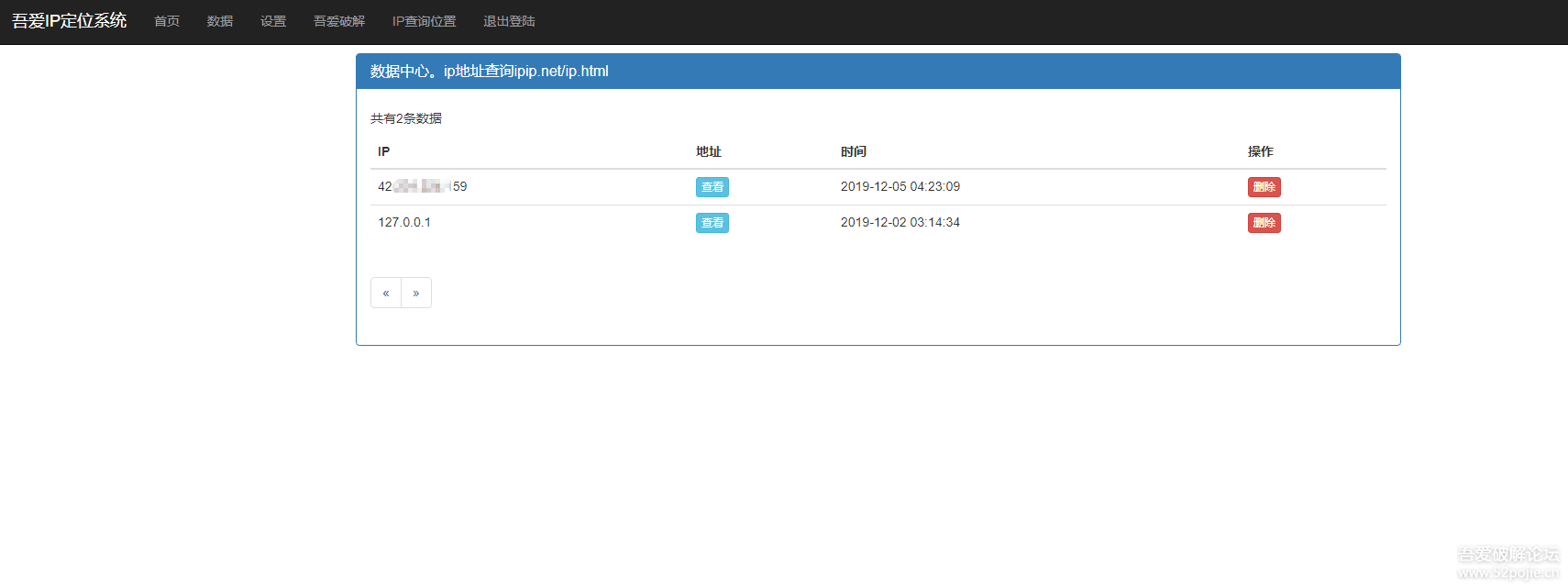The height and width of the screenshot is (588, 1568).
Task: Go to previous page with « button
Action: point(386,293)
